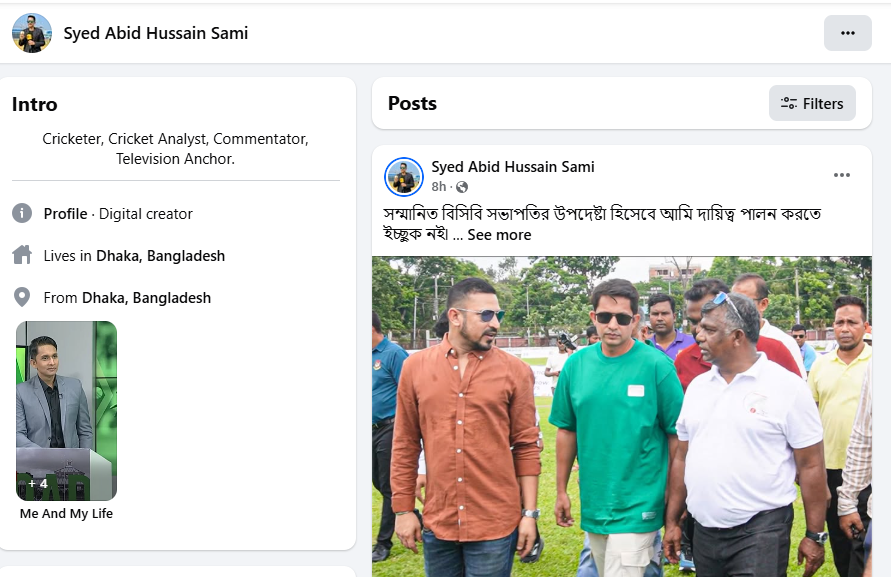Screen dimensions: 891x577
Task: Click the Lives in Dhaka, Bangladesh link
Action: 160,256
